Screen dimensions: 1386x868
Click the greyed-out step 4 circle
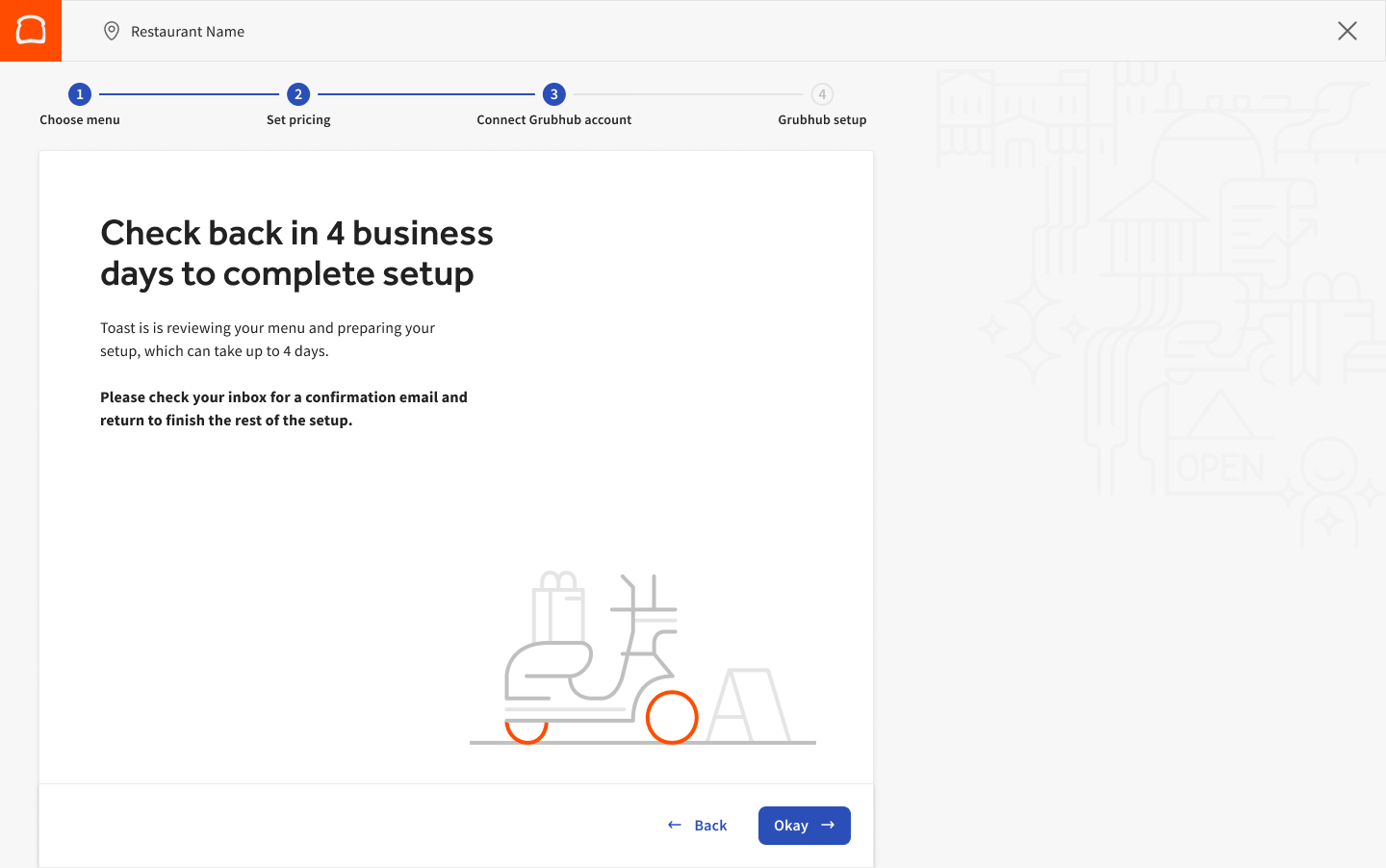tap(822, 94)
